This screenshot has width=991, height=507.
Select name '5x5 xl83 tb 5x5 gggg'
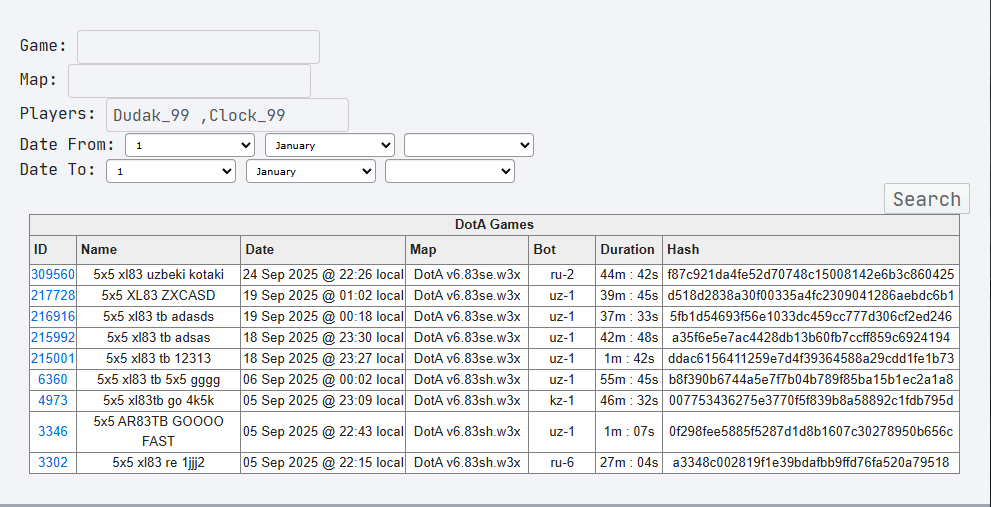[x=159, y=379]
